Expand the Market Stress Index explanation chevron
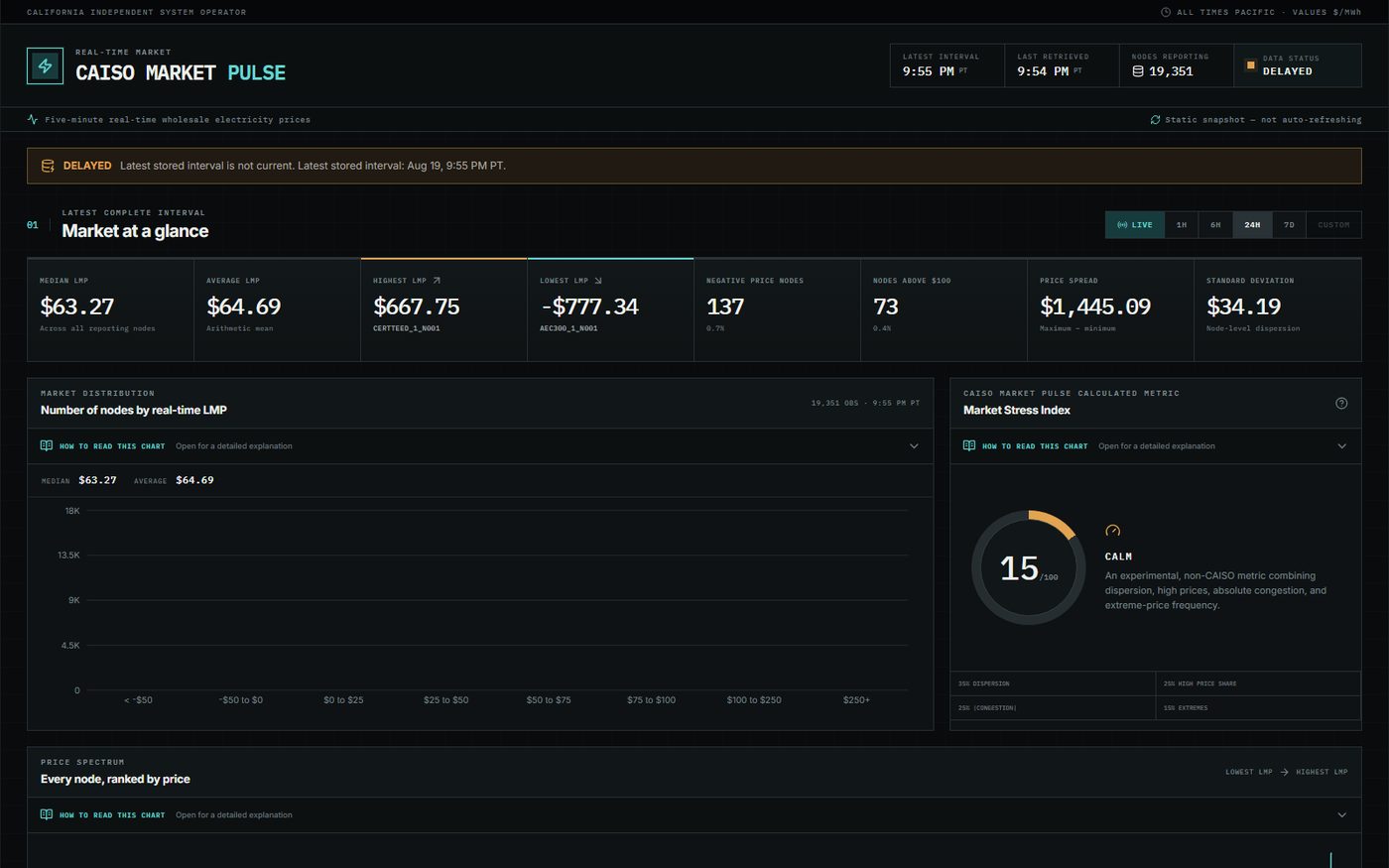The height and width of the screenshot is (868, 1389). 1341,445
